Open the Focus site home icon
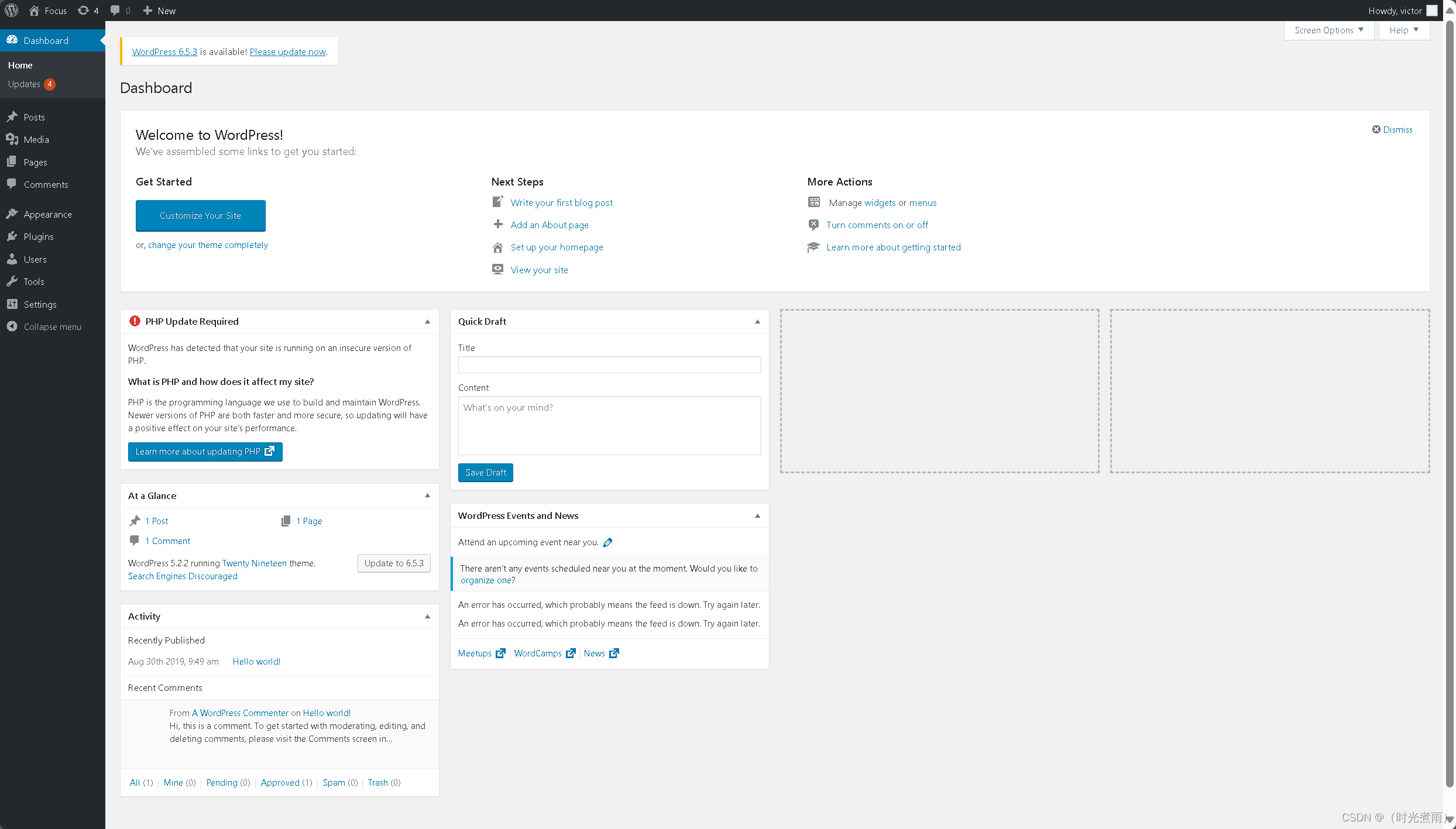Screen dimensions: 1456x829 point(34,11)
